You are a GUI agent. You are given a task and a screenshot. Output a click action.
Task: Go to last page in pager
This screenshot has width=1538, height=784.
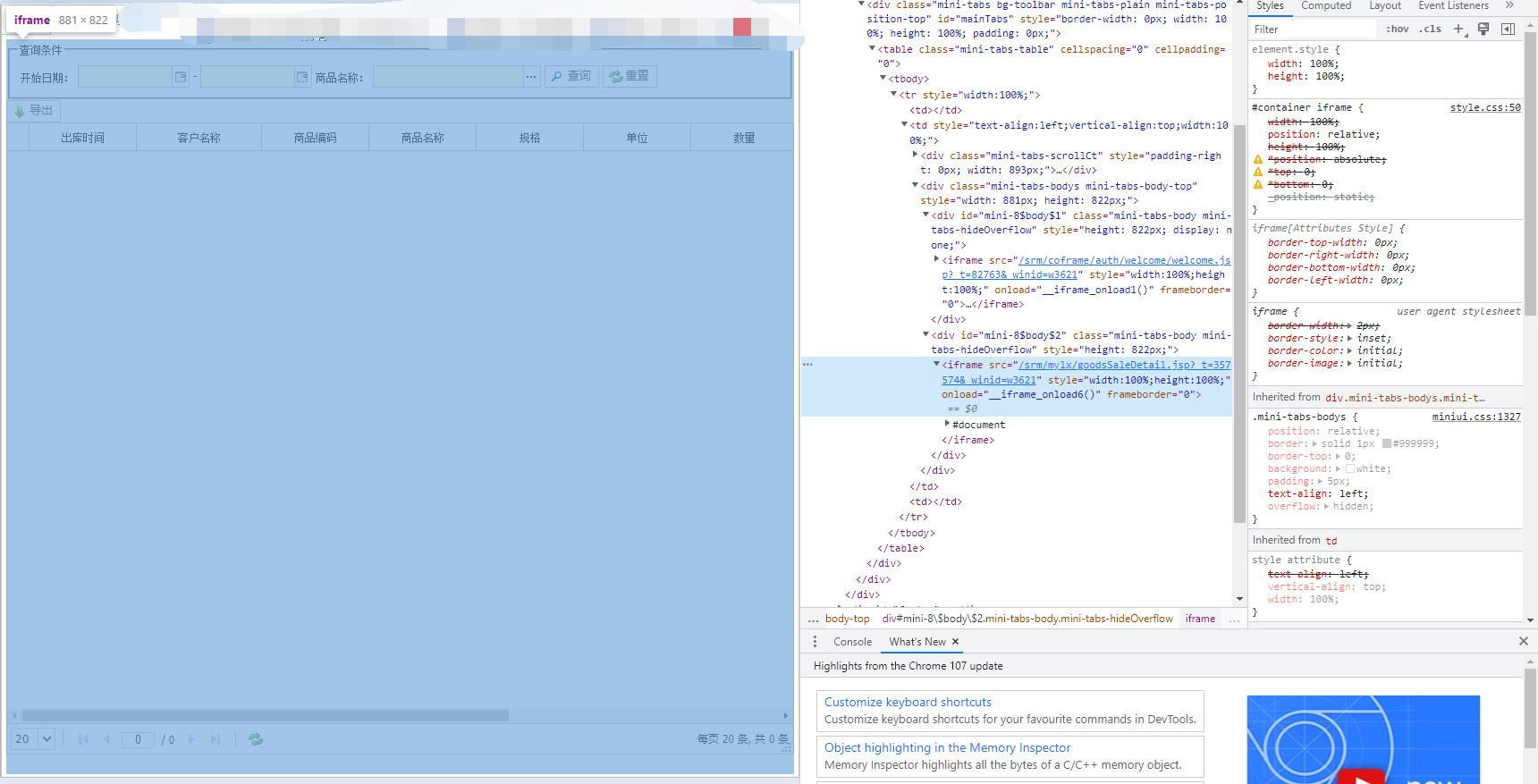tap(215, 739)
